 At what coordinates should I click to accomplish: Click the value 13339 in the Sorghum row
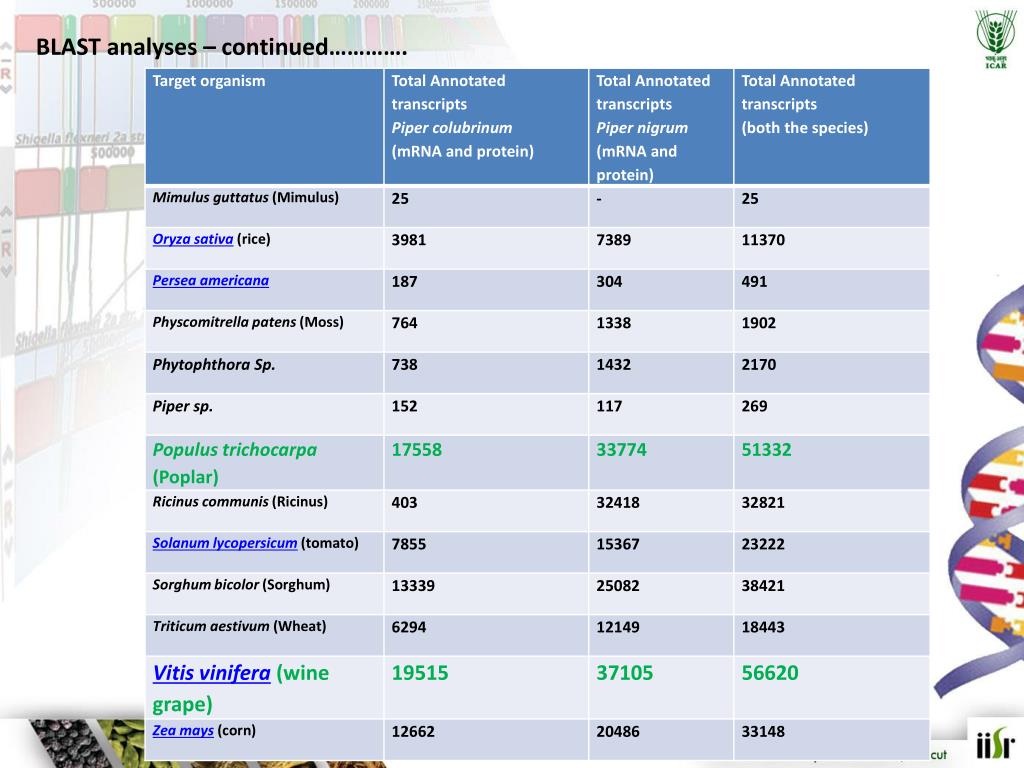pos(413,586)
